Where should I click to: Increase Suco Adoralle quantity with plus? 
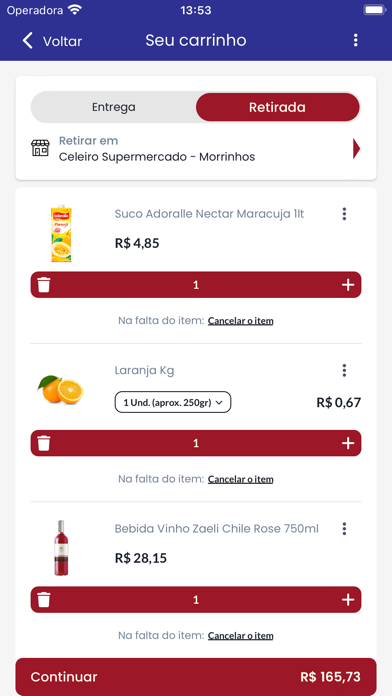coord(348,285)
